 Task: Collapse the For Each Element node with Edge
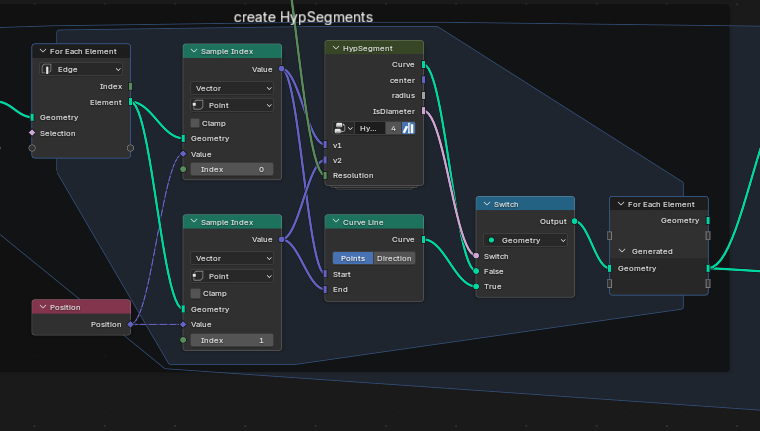[x=43, y=51]
